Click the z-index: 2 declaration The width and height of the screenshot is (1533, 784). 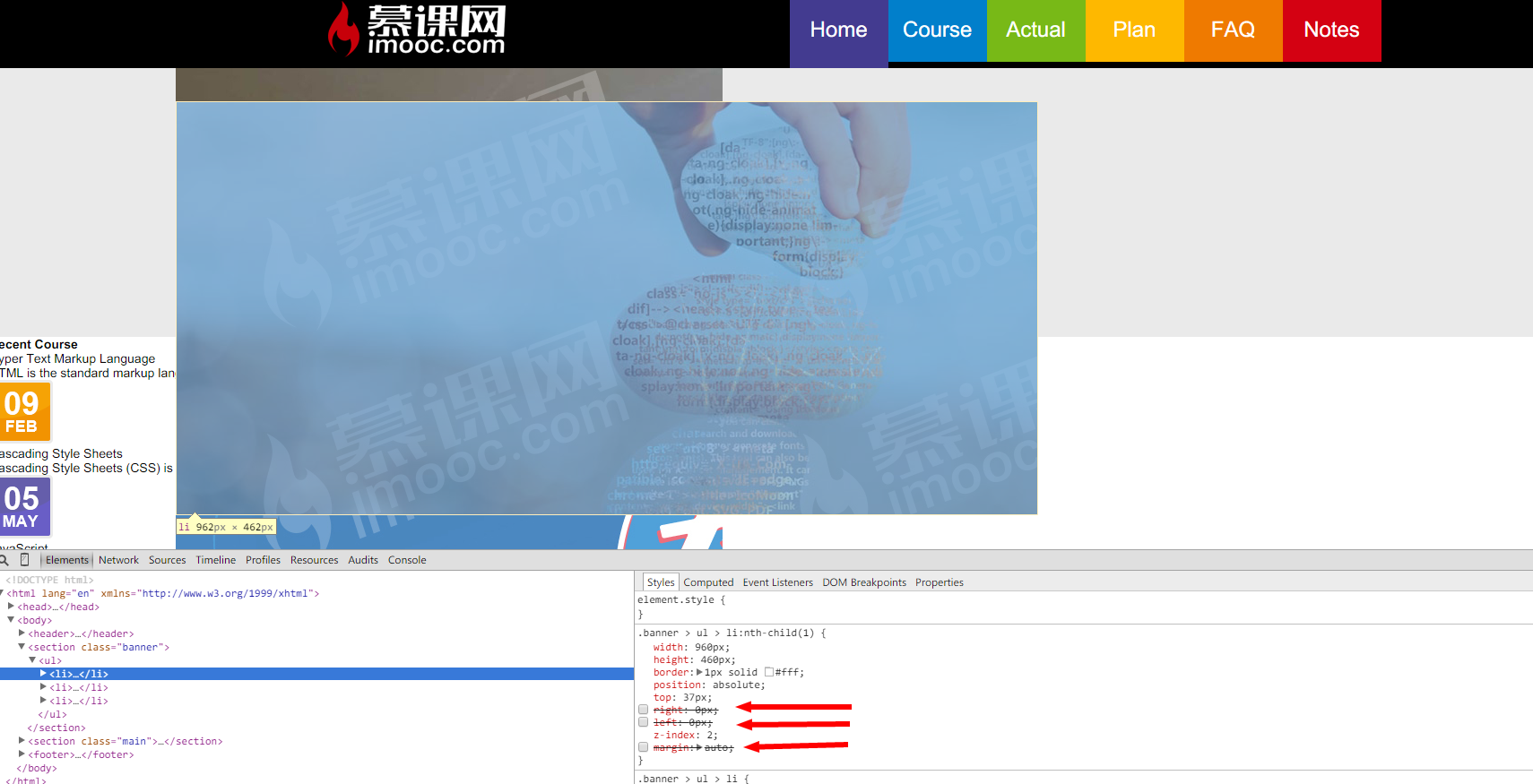[686, 735]
